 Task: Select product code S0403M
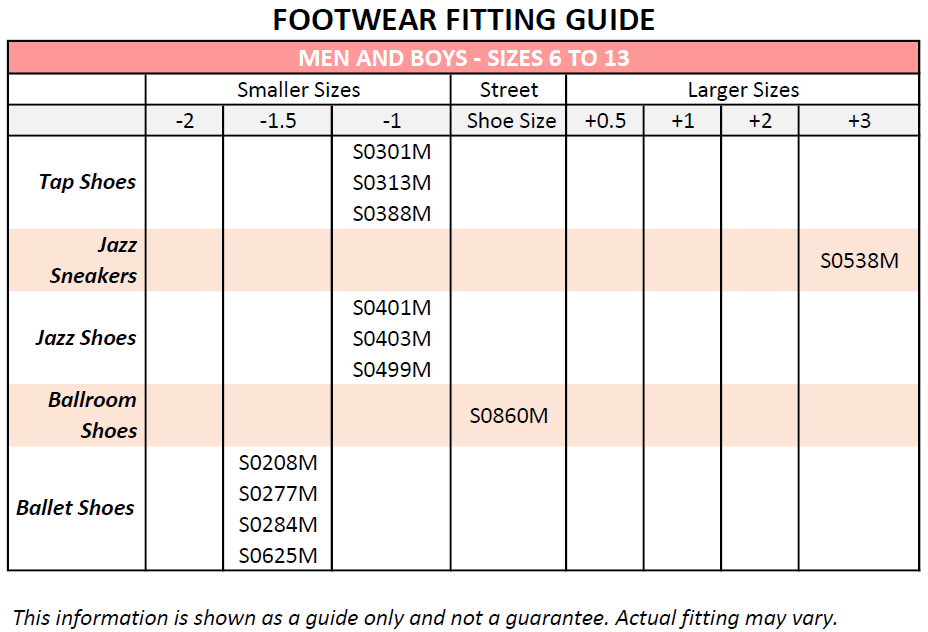click(391, 339)
